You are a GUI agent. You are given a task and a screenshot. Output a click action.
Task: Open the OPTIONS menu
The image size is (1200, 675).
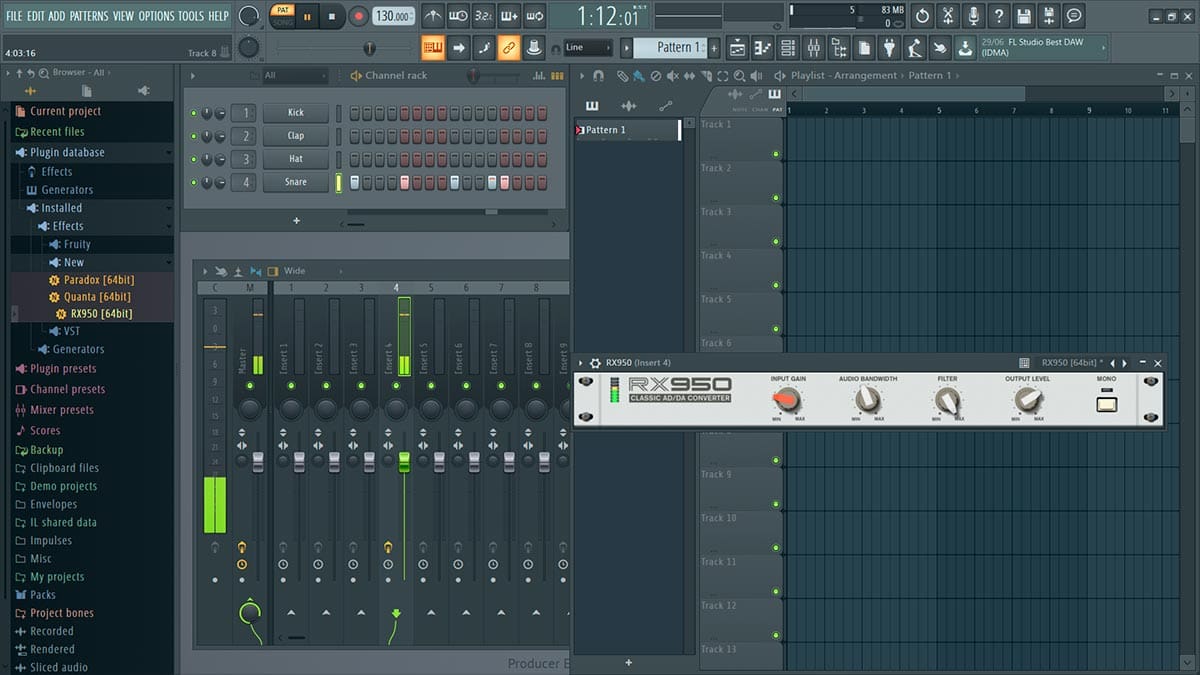pyautogui.click(x=156, y=16)
